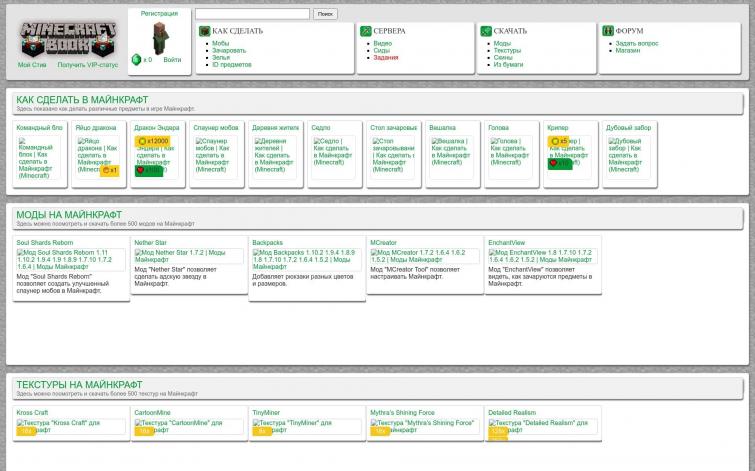
Task: Open the ФОРУМ menu
Action: tap(629, 31)
